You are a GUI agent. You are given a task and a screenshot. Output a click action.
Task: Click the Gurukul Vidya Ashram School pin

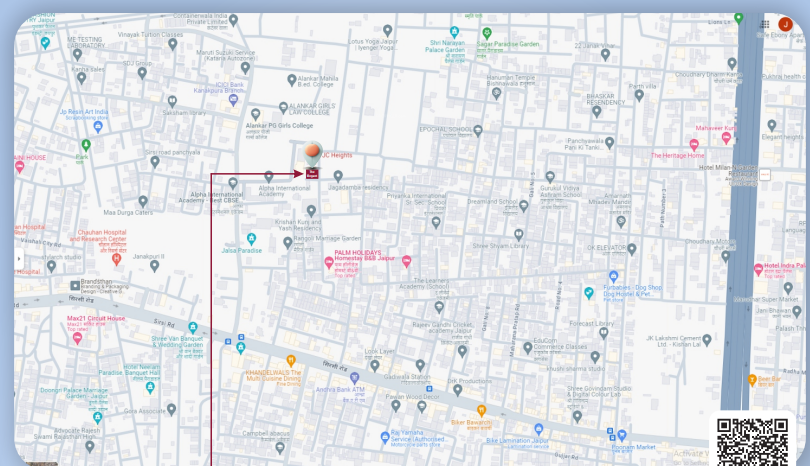550,177
